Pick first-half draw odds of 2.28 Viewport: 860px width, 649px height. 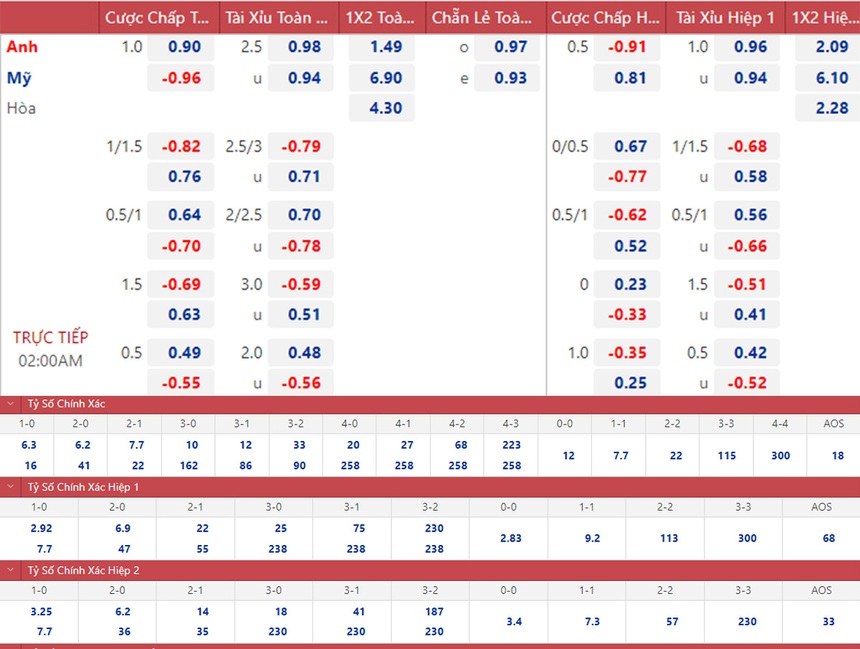coord(831,108)
